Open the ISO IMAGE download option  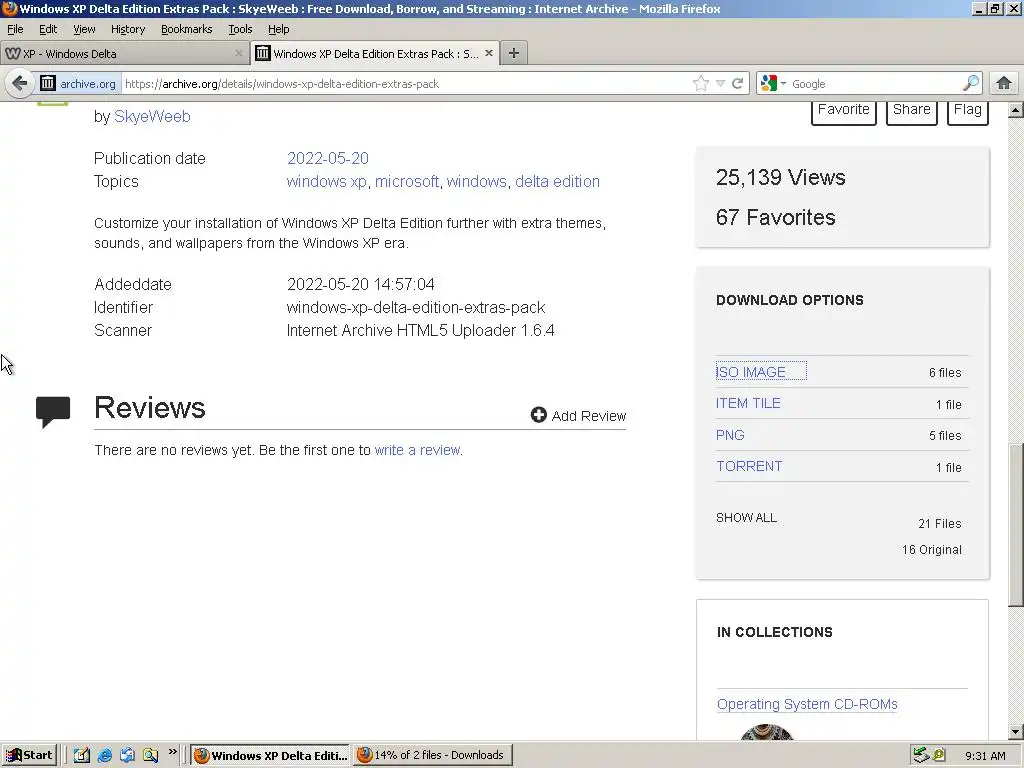751,372
